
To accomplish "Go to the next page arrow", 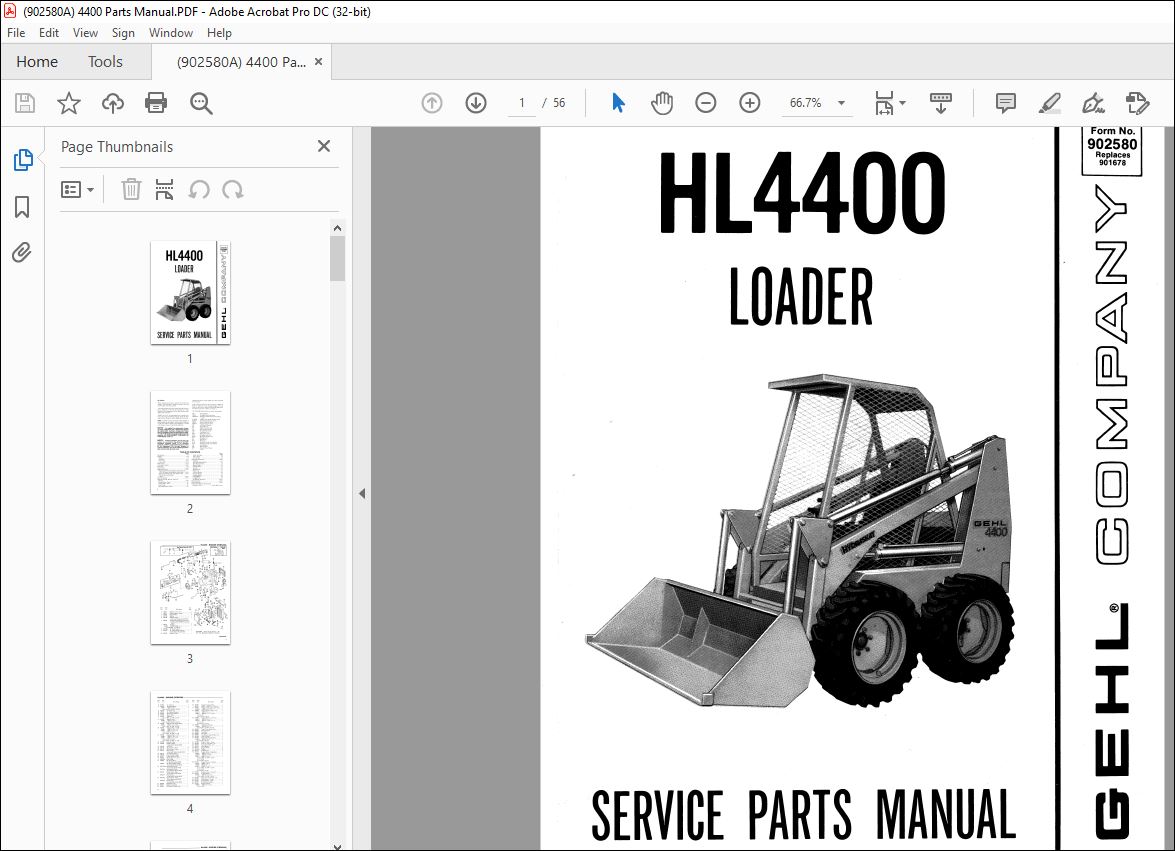I will point(476,103).
